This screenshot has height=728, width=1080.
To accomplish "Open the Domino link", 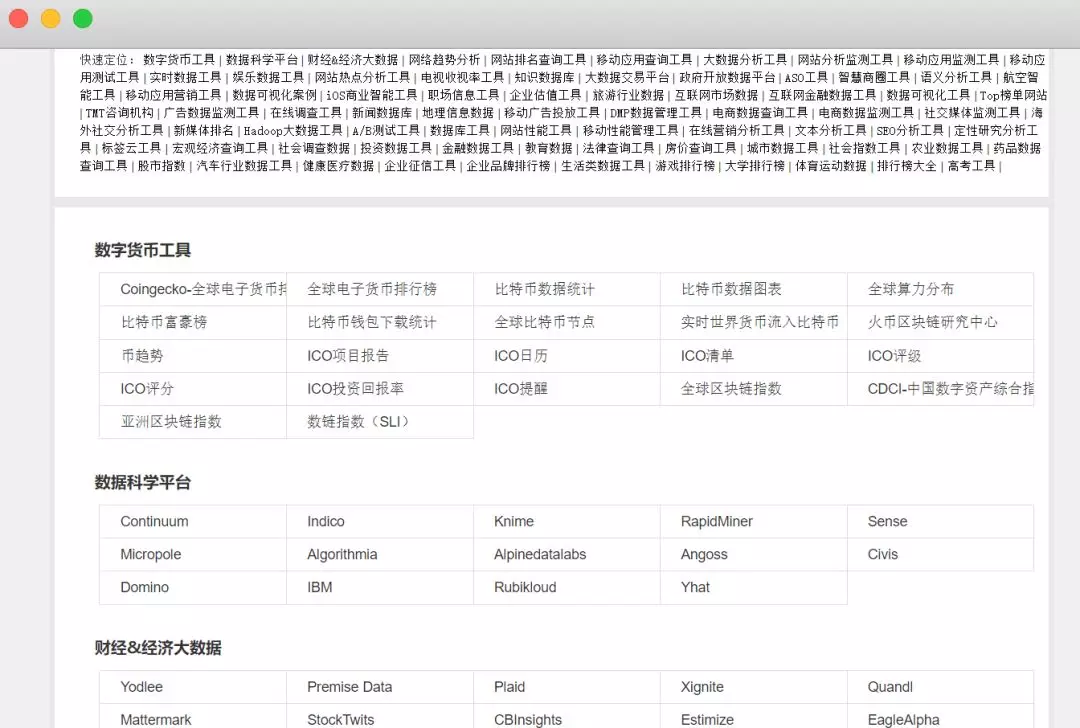I will click(145, 587).
